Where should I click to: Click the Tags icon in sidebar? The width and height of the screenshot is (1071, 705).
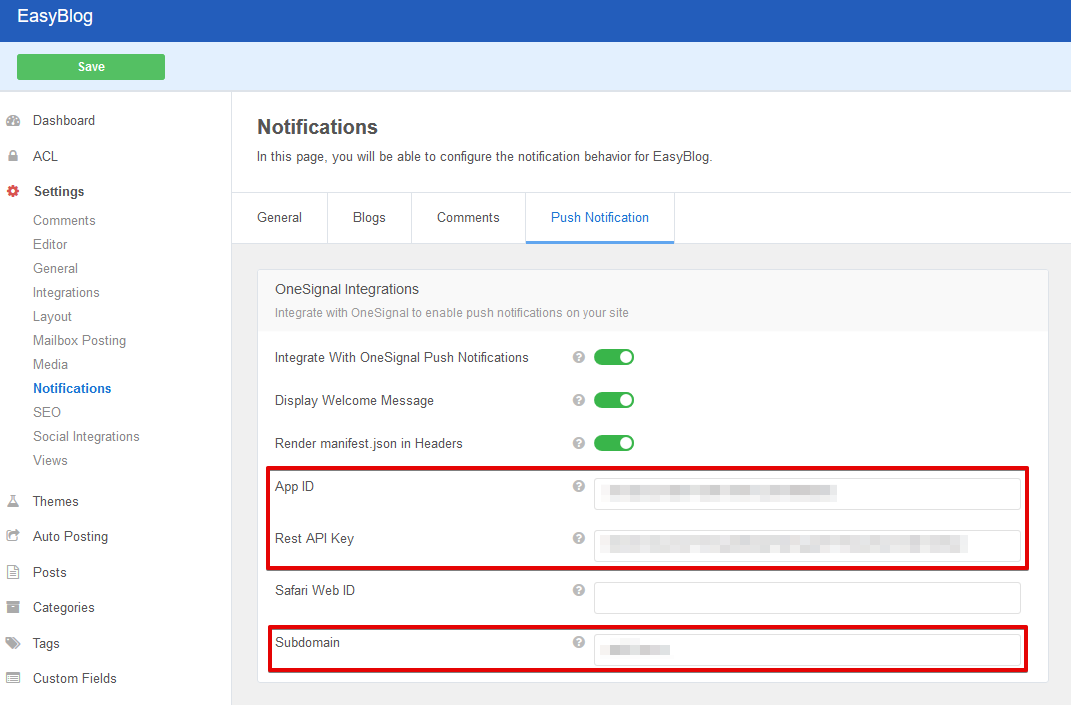pos(13,643)
